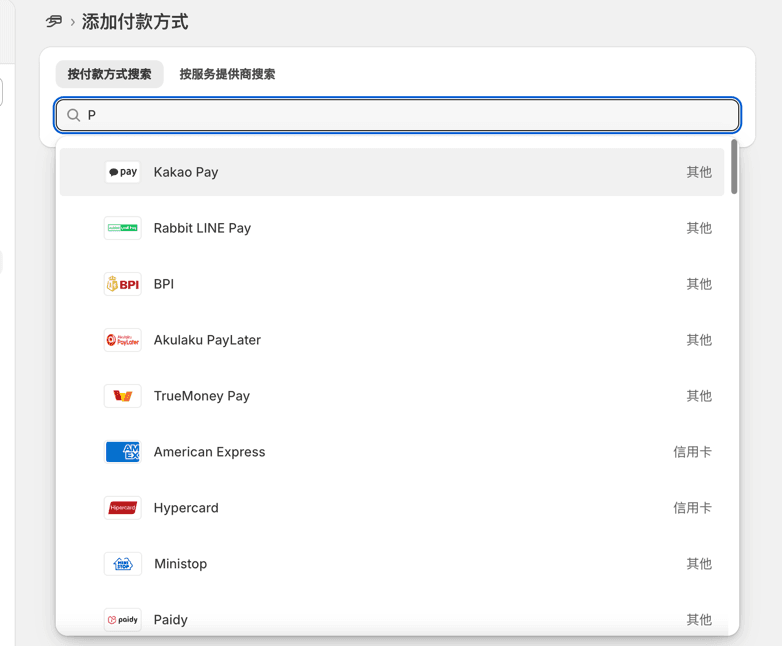The image size is (782, 646).
Task: Select the BPI payment option
Action: pos(391,284)
